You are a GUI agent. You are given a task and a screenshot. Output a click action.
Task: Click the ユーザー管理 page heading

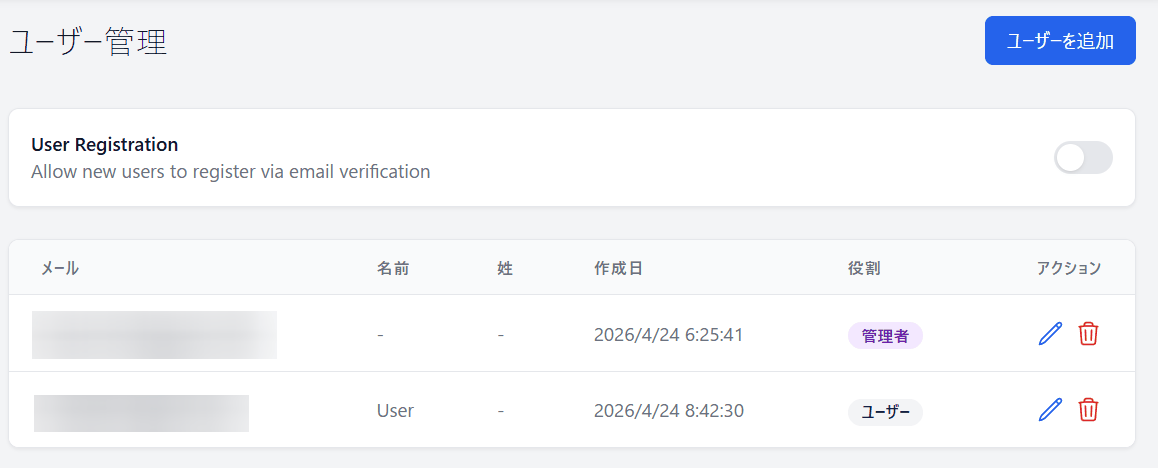click(x=88, y=42)
